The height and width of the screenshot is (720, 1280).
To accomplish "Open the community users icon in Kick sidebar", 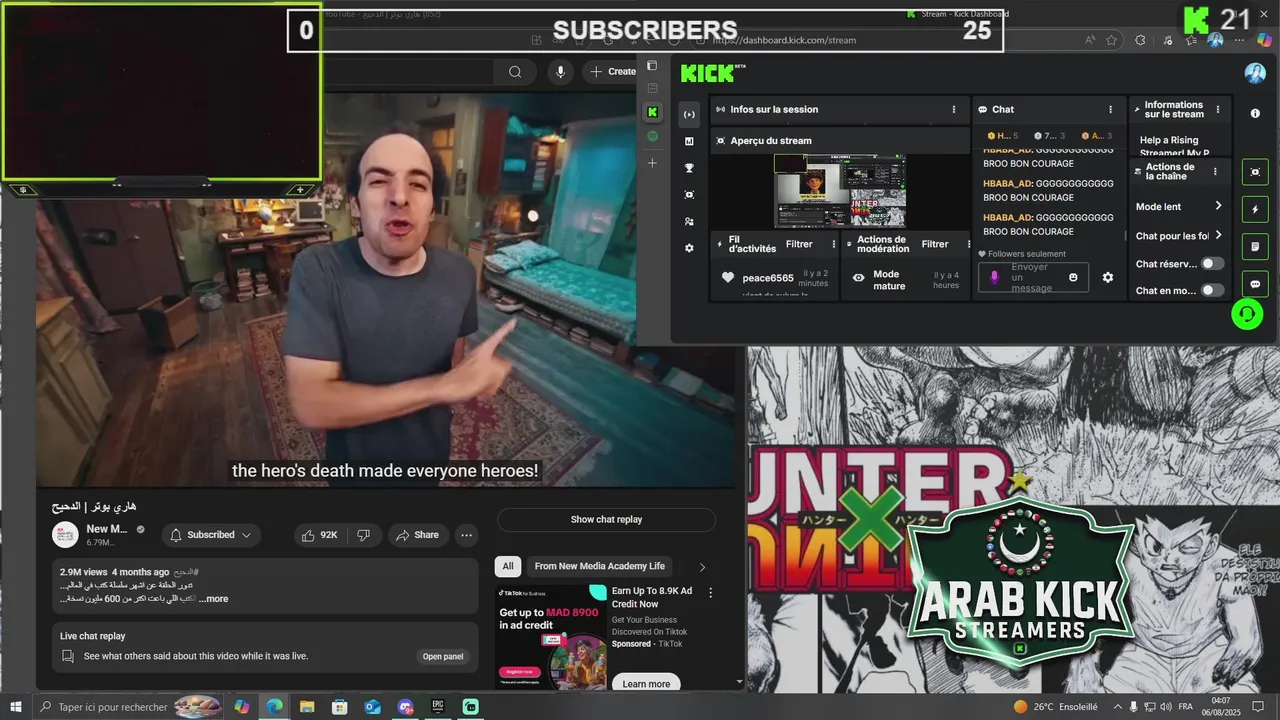I will click(689, 221).
